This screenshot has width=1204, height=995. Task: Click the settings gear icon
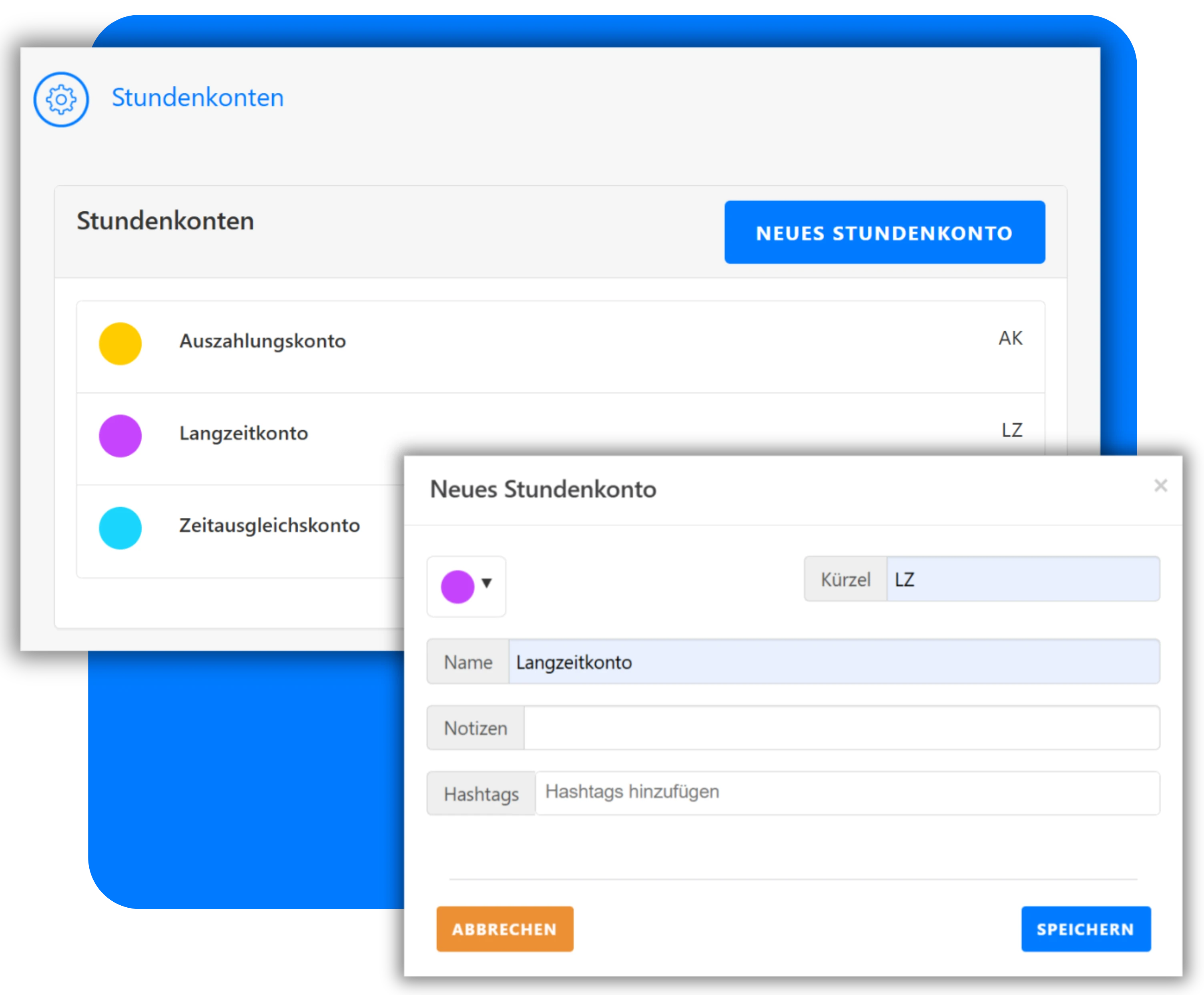tap(61, 99)
